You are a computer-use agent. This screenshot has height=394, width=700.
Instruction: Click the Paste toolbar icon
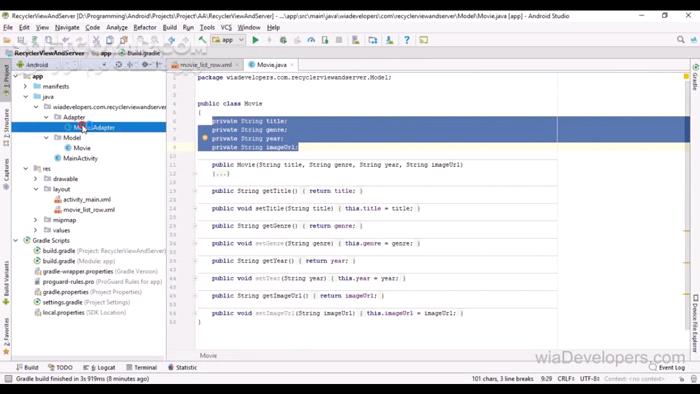(124, 40)
